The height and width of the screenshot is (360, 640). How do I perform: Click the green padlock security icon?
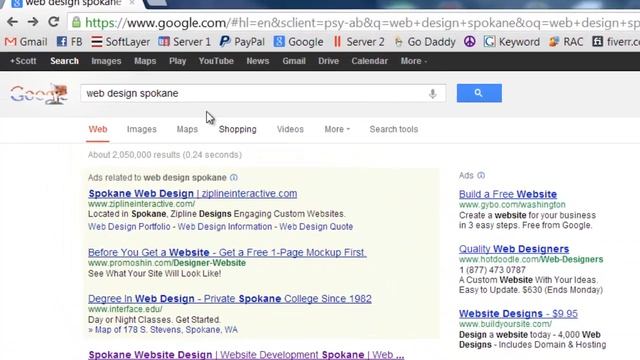click(x=76, y=22)
